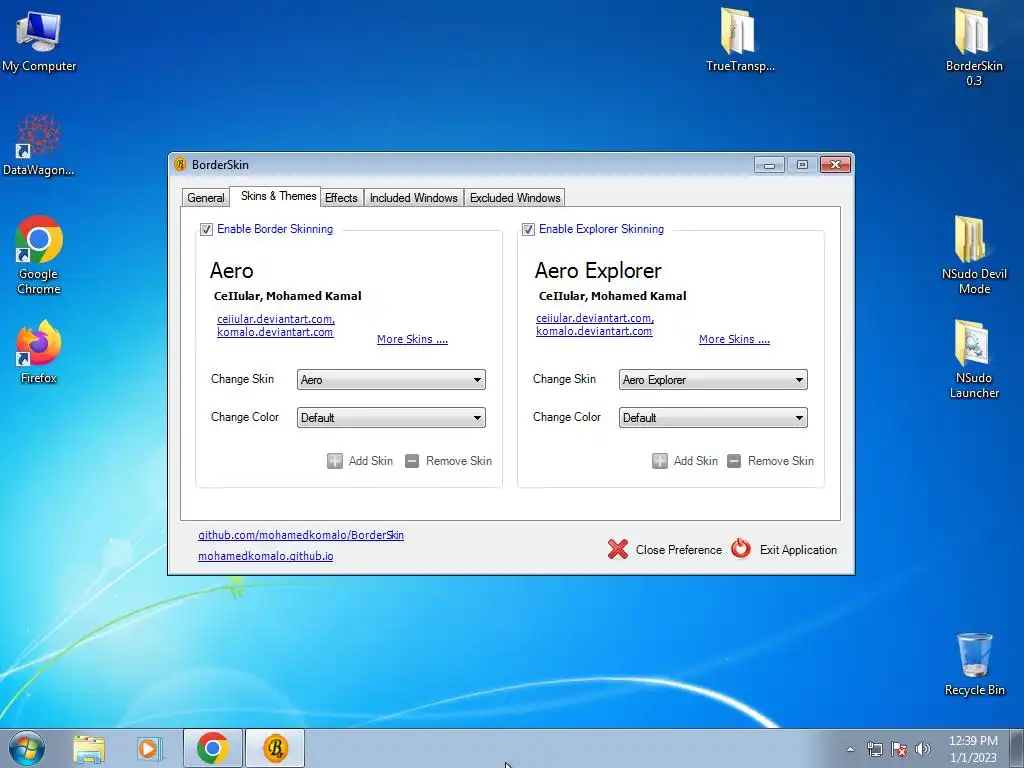
Task: Open the Change Skin dropdown showing Aero Explorer
Action: pyautogui.click(x=713, y=379)
